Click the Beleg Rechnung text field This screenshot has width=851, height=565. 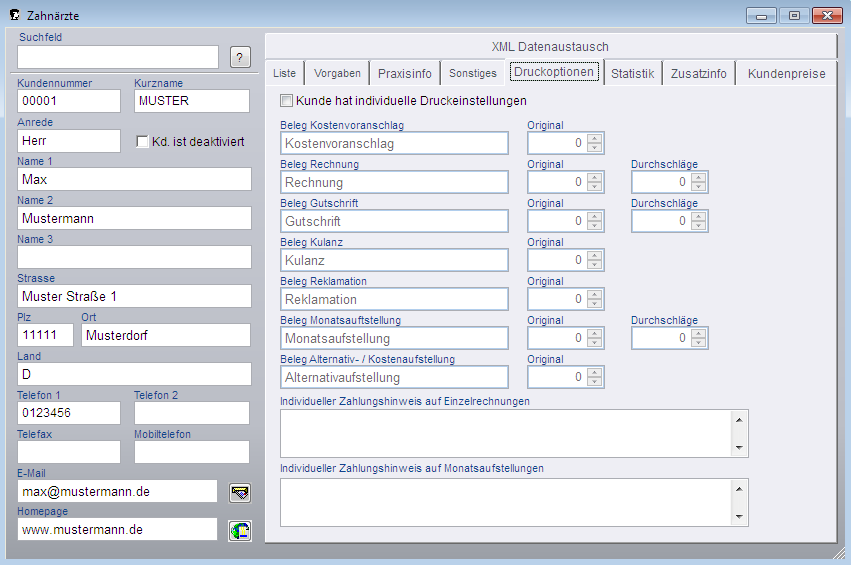(x=395, y=182)
